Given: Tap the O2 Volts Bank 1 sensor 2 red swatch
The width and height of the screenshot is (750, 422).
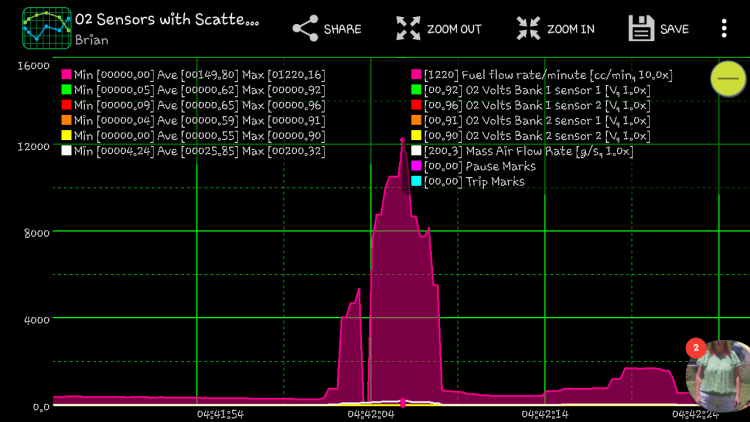Looking at the screenshot, I should click(x=416, y=105).
